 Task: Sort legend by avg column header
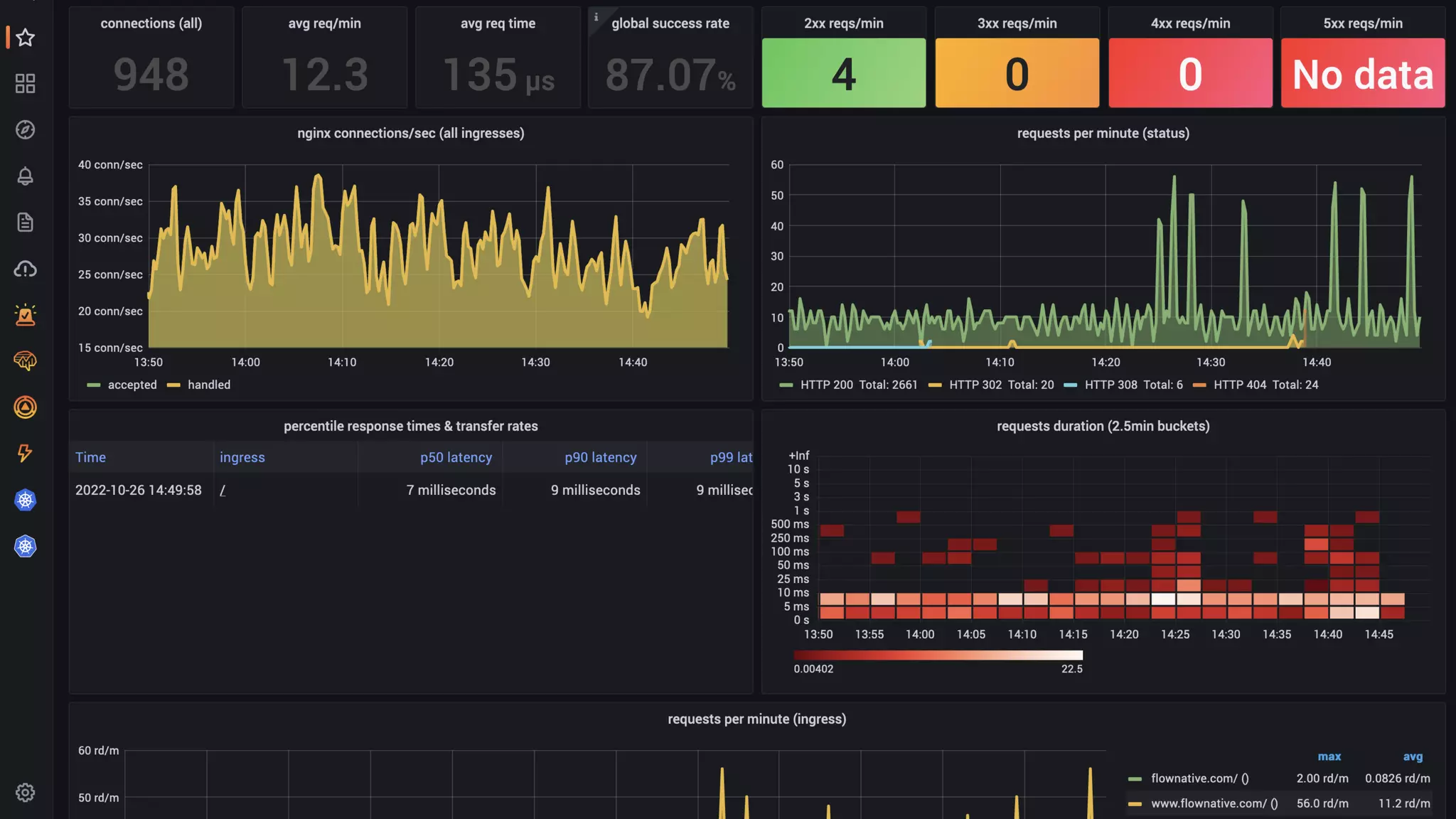pos(1412,756)
